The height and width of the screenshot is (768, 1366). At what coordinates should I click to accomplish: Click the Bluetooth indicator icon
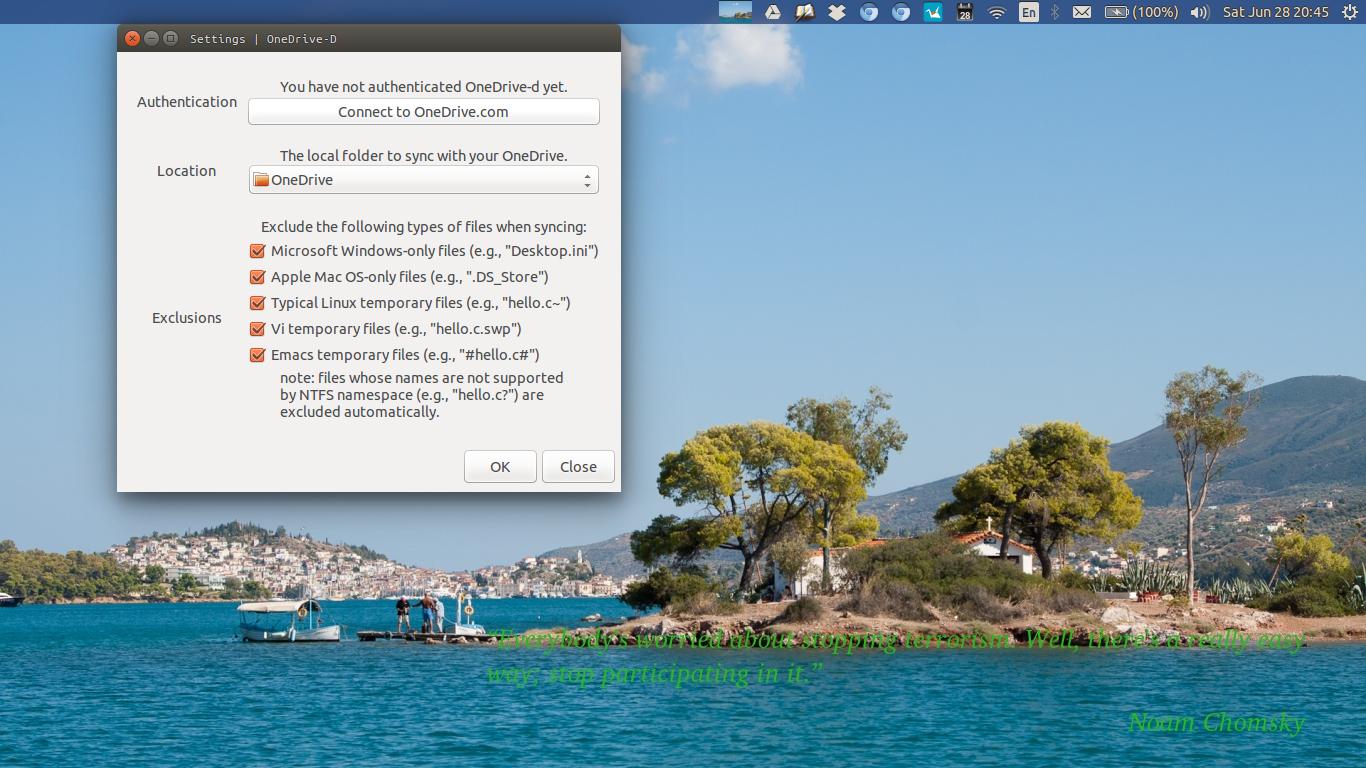(1054, 12)
